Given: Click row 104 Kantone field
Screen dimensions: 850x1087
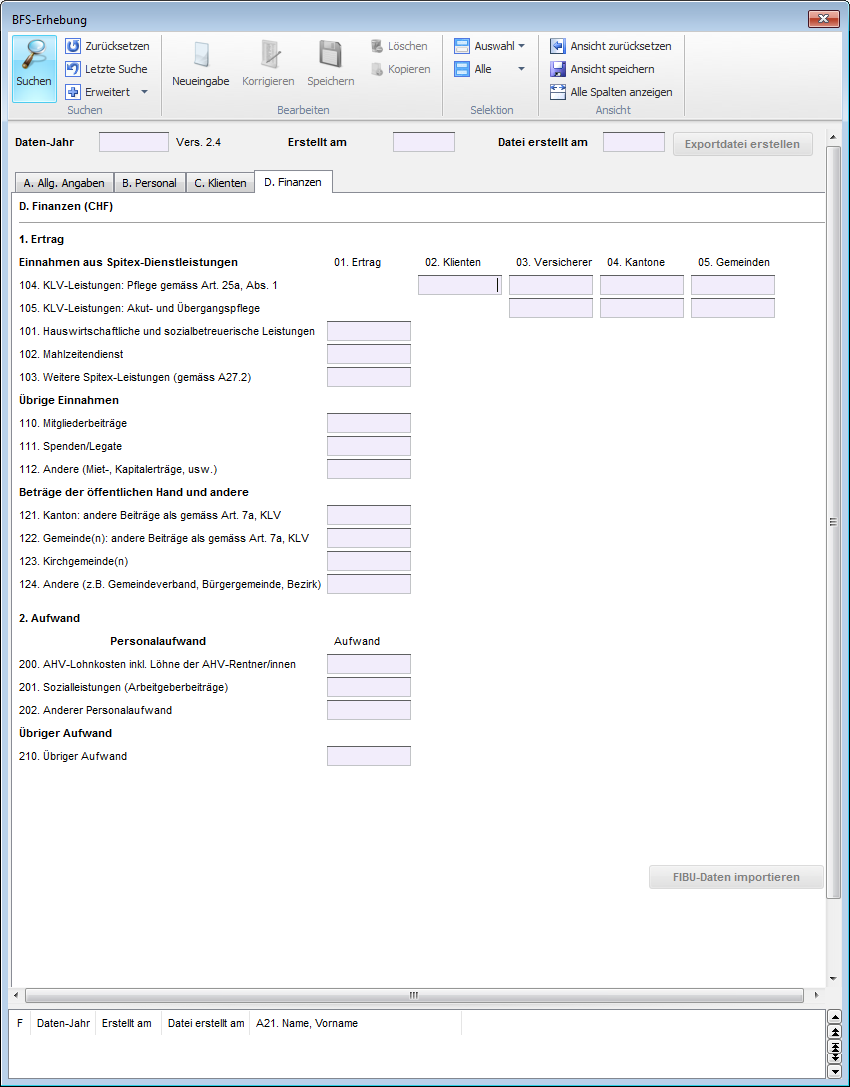Looking at the screenshot, I should click(641, 285).
